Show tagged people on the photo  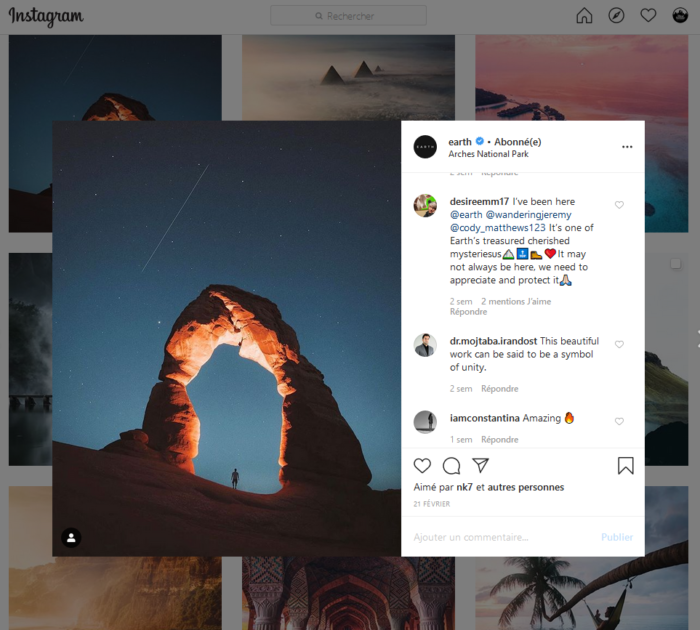(x=71, y=537)
